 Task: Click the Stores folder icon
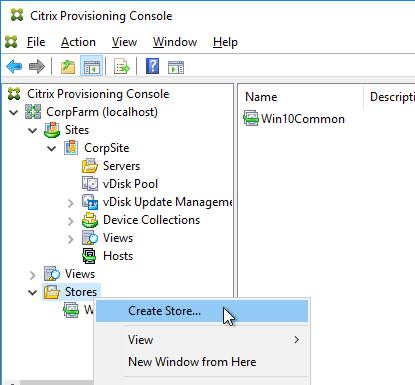(x=52, y=292)
